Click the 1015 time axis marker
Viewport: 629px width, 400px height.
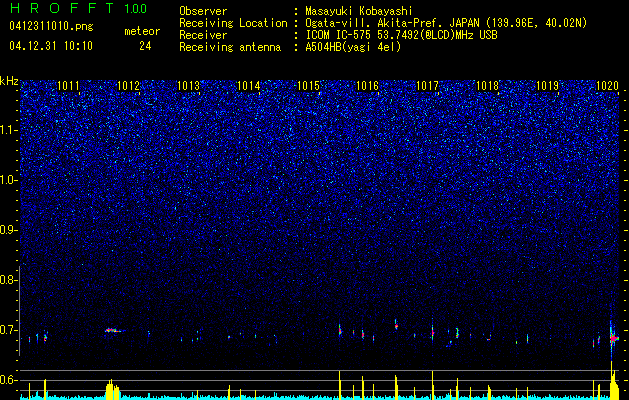[308, 85]
